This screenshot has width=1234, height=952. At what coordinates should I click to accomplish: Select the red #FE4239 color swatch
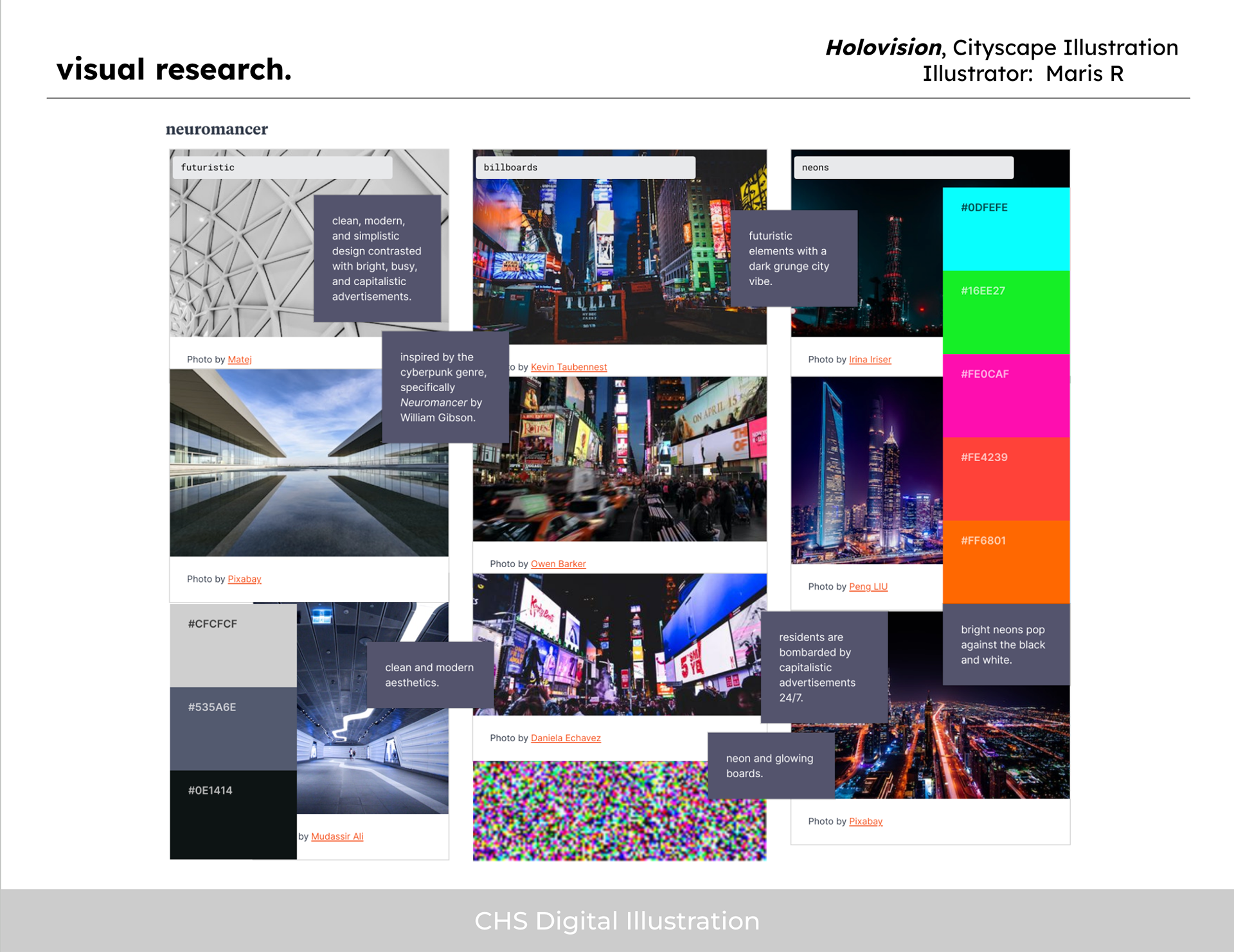click(x=1006, y=479)
